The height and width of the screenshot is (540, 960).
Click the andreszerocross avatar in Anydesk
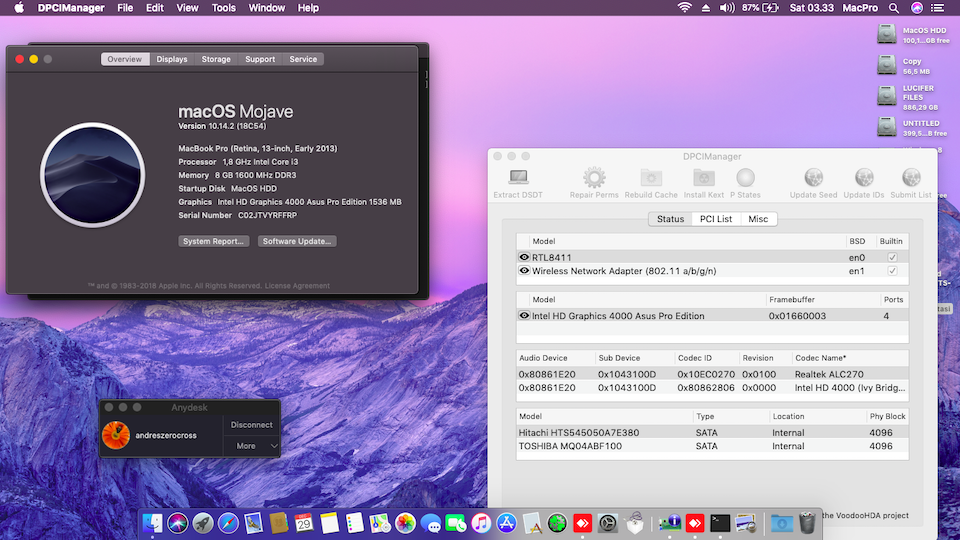(116, 435)
